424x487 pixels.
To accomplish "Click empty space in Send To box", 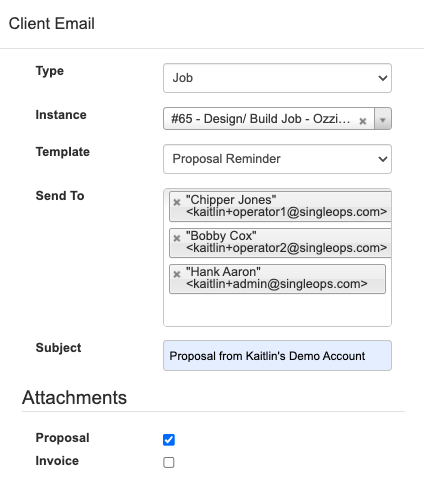I will click(x=277, y=310).
